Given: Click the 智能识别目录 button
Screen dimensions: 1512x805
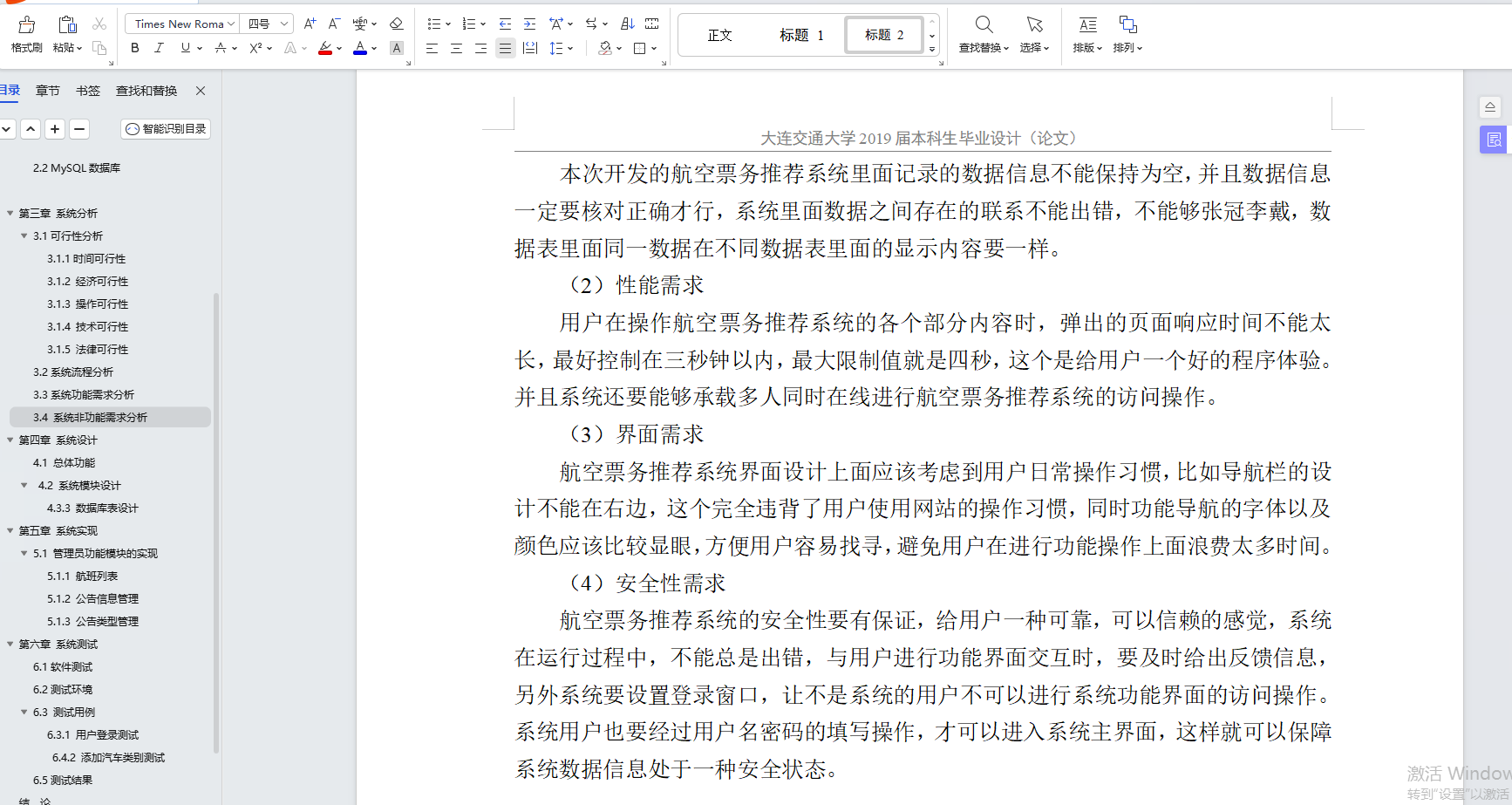Looking at the screenshot, I should pos(165,128).
